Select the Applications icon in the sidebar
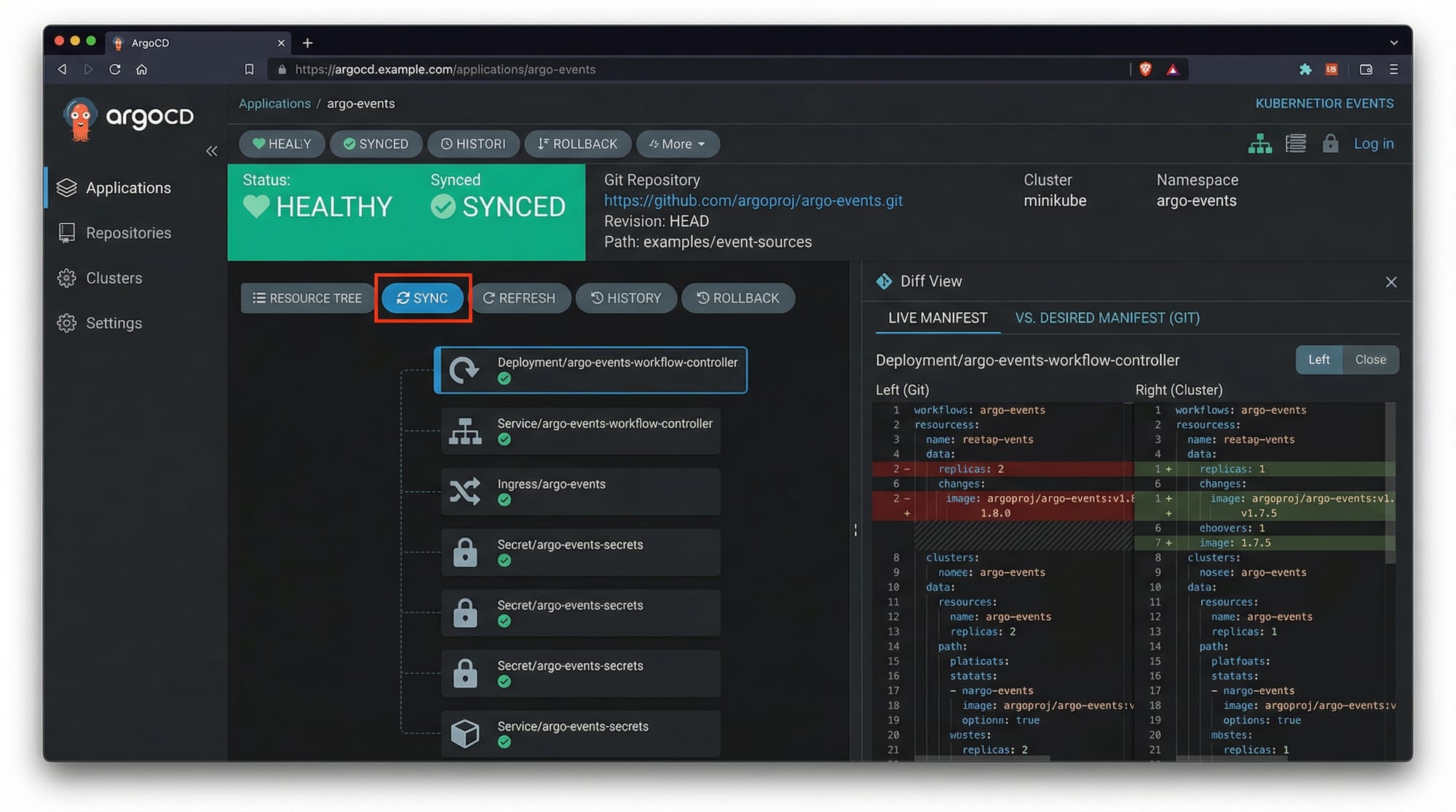Screen dimensions: 1456x812 [67, 187]
